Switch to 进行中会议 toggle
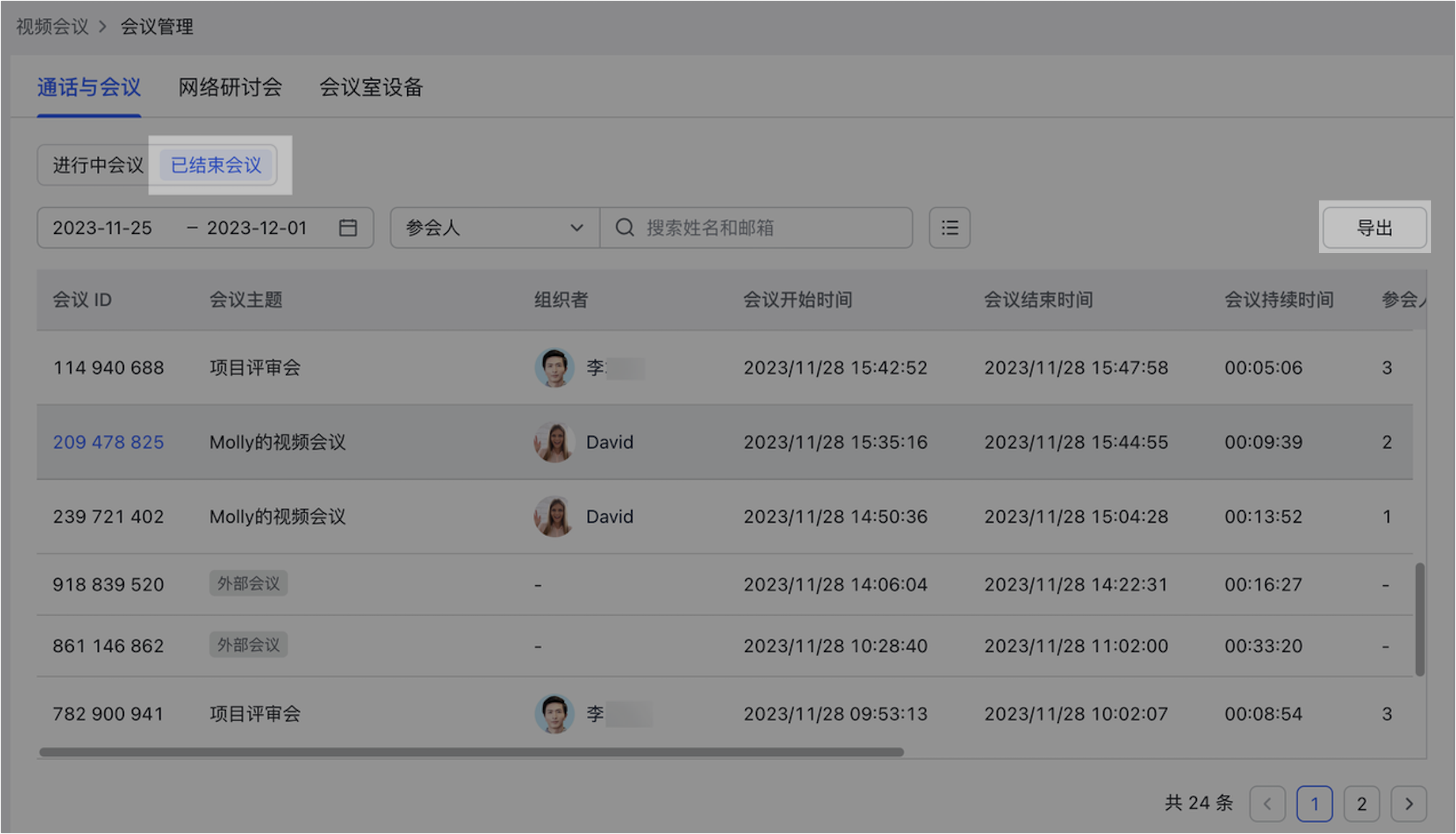The height and width of the screenshot is (834, 1456). [98, 165]
